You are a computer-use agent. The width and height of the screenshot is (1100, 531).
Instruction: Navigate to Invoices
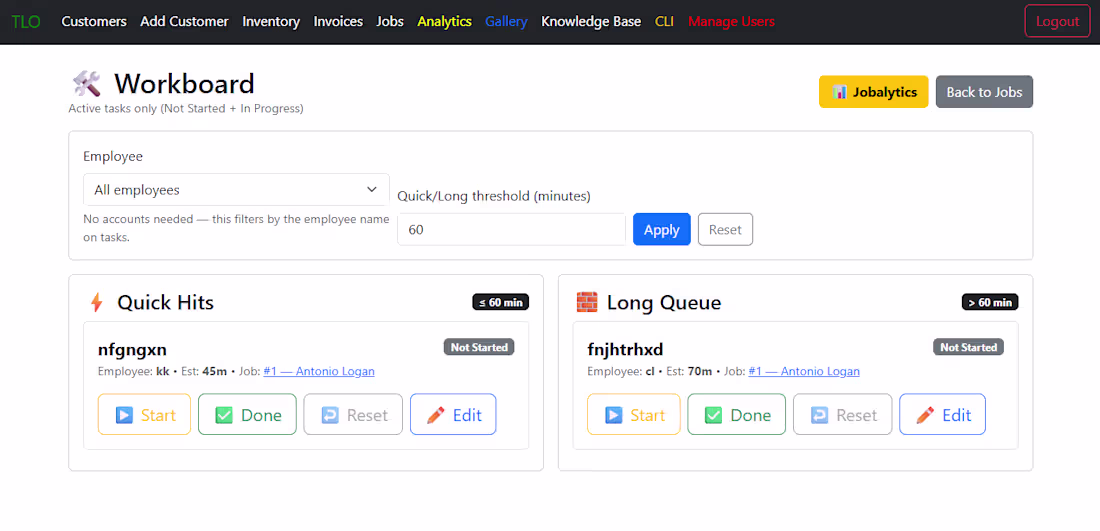click(x=338, y=22)
